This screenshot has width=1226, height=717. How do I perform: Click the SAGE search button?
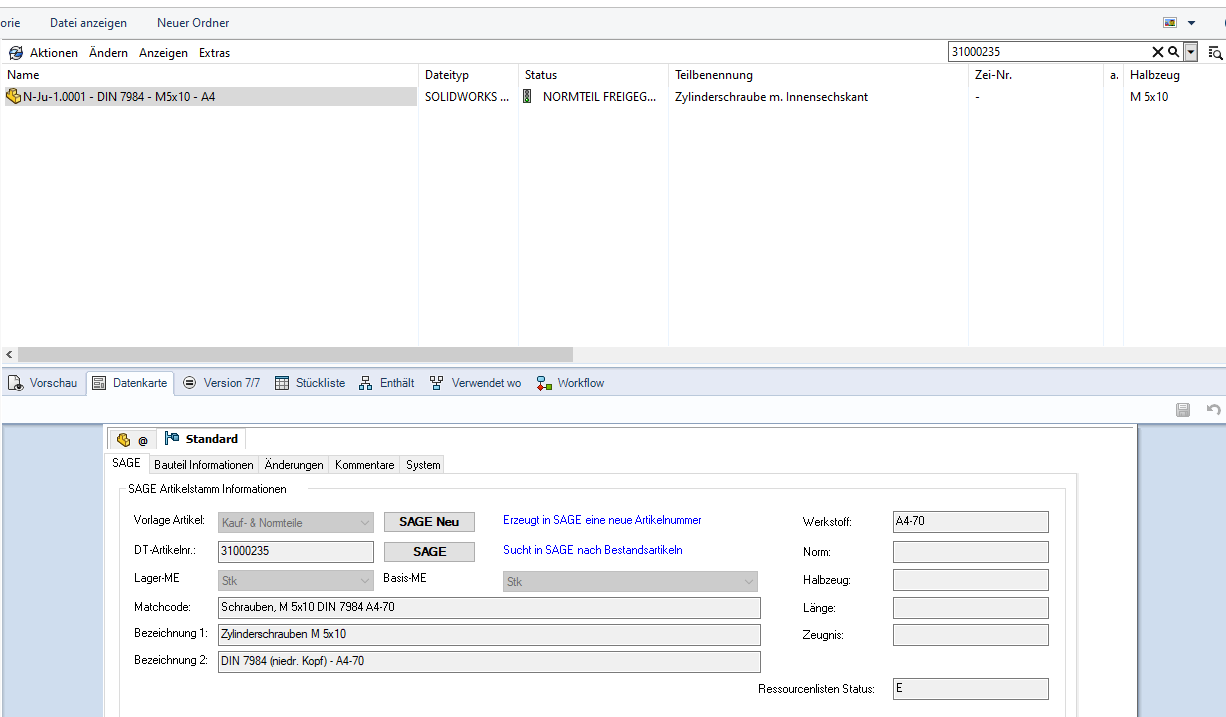click(429, 552)
